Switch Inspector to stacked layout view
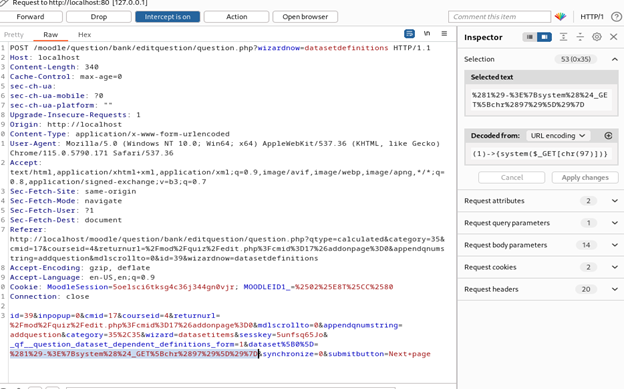This screenshot has height=389, width=624. (530, 37)
